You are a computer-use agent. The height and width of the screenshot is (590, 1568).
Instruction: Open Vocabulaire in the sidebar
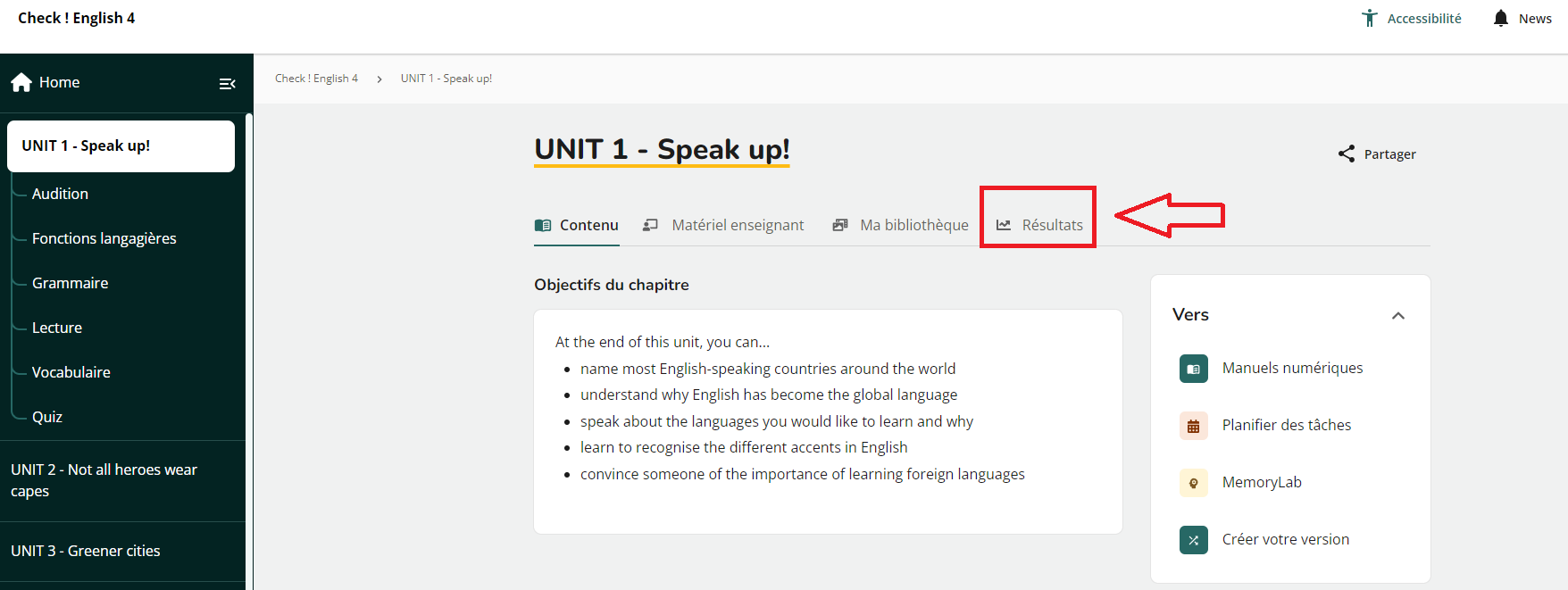coord(71,372)
